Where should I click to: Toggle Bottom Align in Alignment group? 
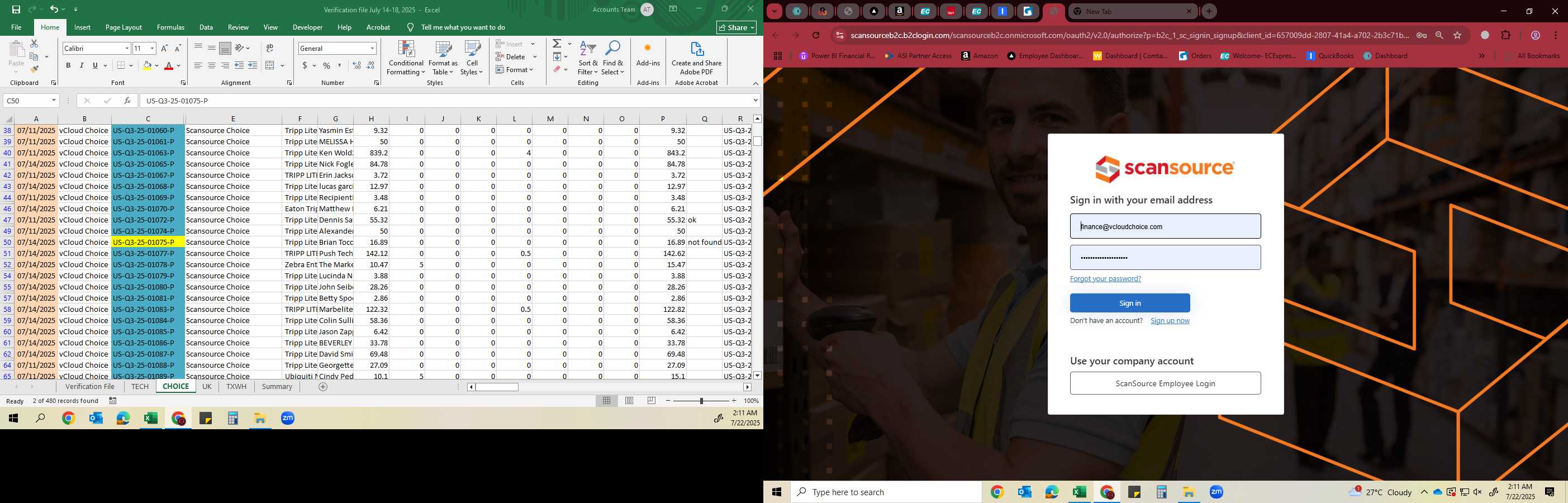point(225,48)
